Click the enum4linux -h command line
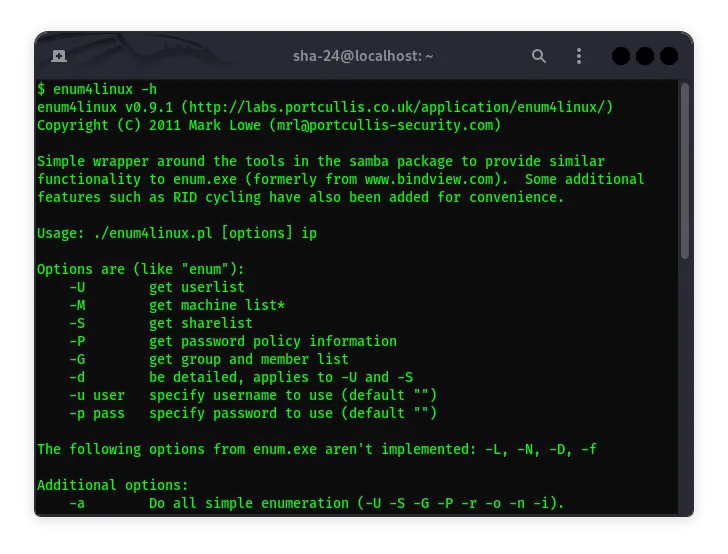Image resolution: width=728 pixels, height=554 pixels. [x=98, y=89]
